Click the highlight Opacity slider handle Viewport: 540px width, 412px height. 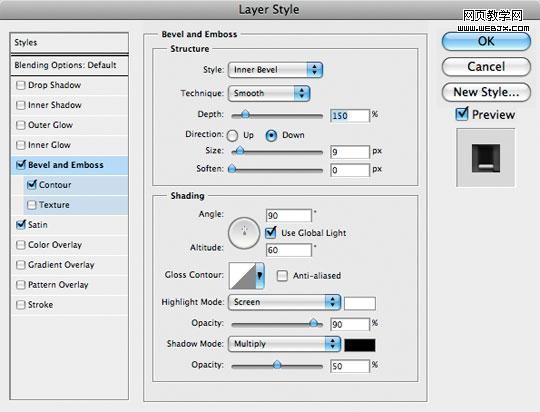(x=313, y=323)
